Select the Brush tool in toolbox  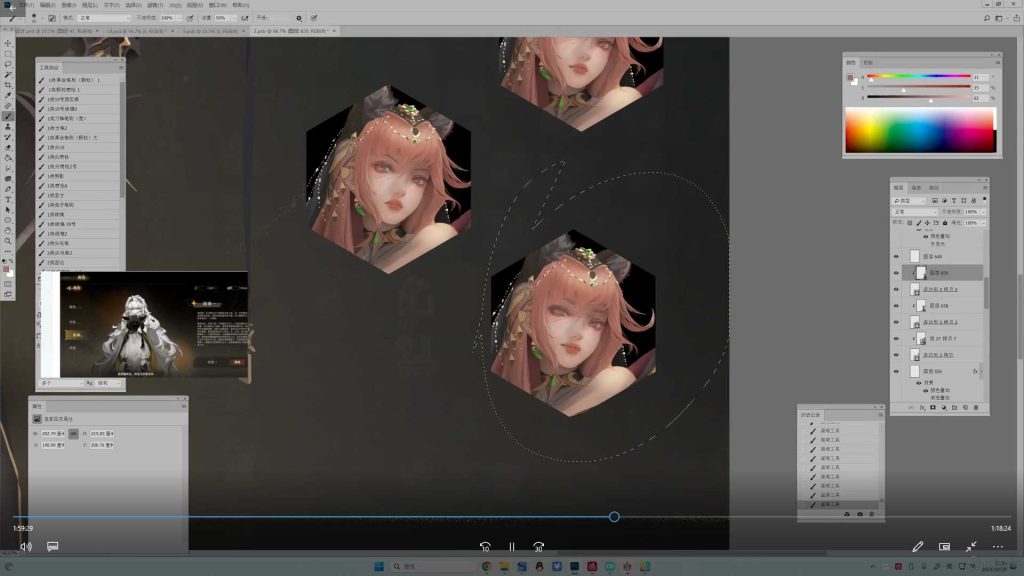tap(8, 116)
